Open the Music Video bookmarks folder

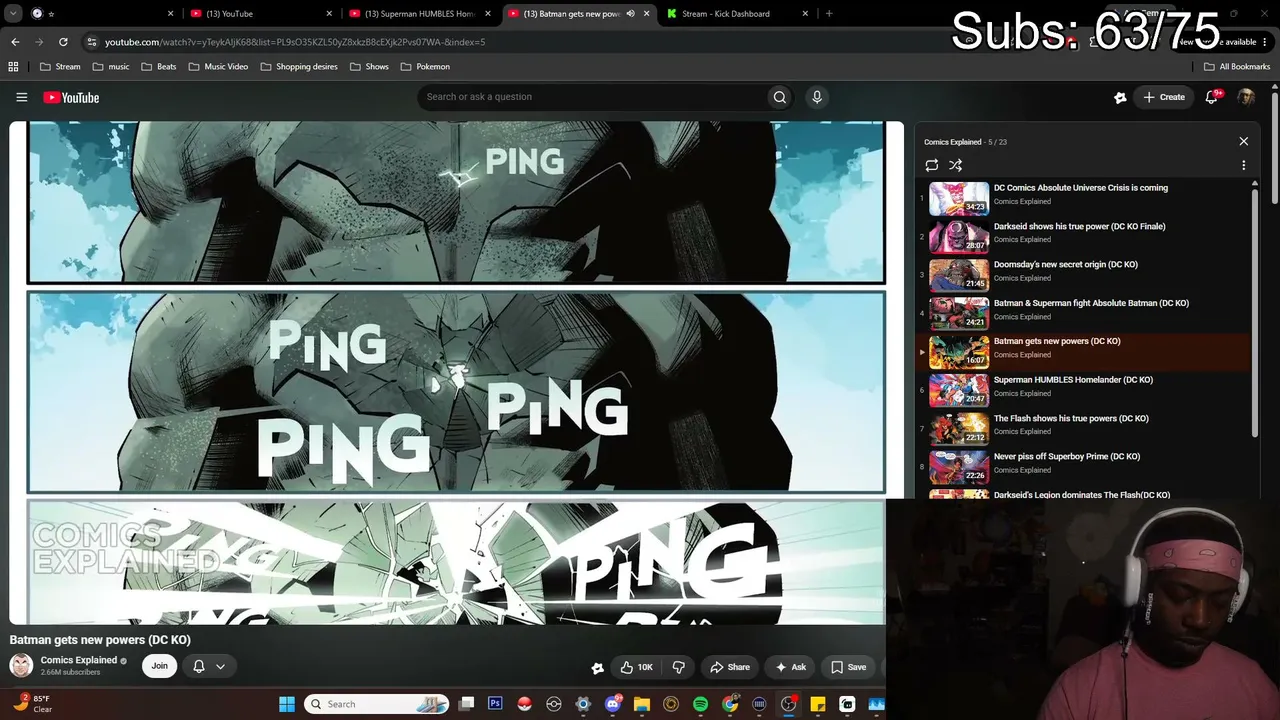(x=218, y=66)
